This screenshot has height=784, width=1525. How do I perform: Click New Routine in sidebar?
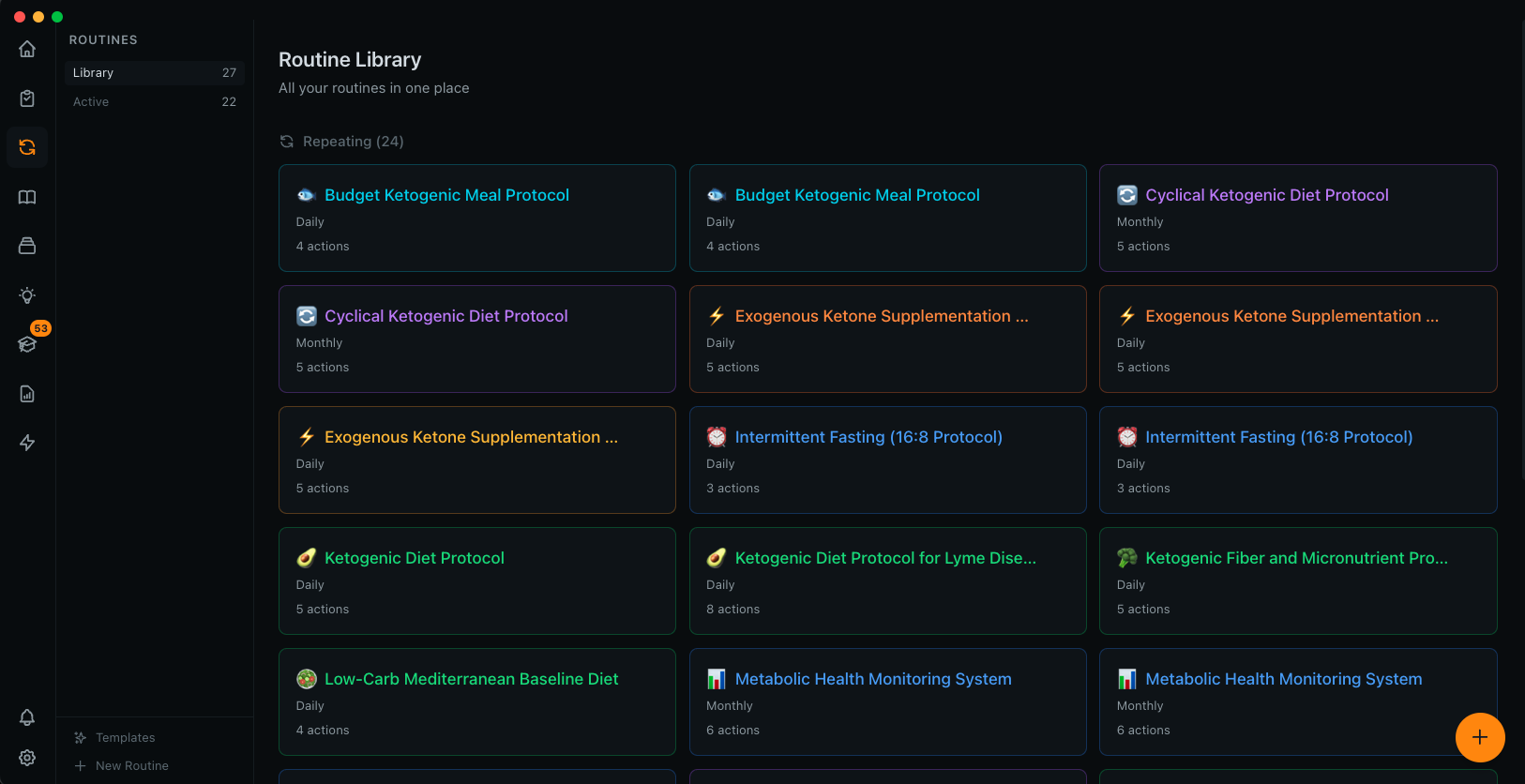point(131,766)
